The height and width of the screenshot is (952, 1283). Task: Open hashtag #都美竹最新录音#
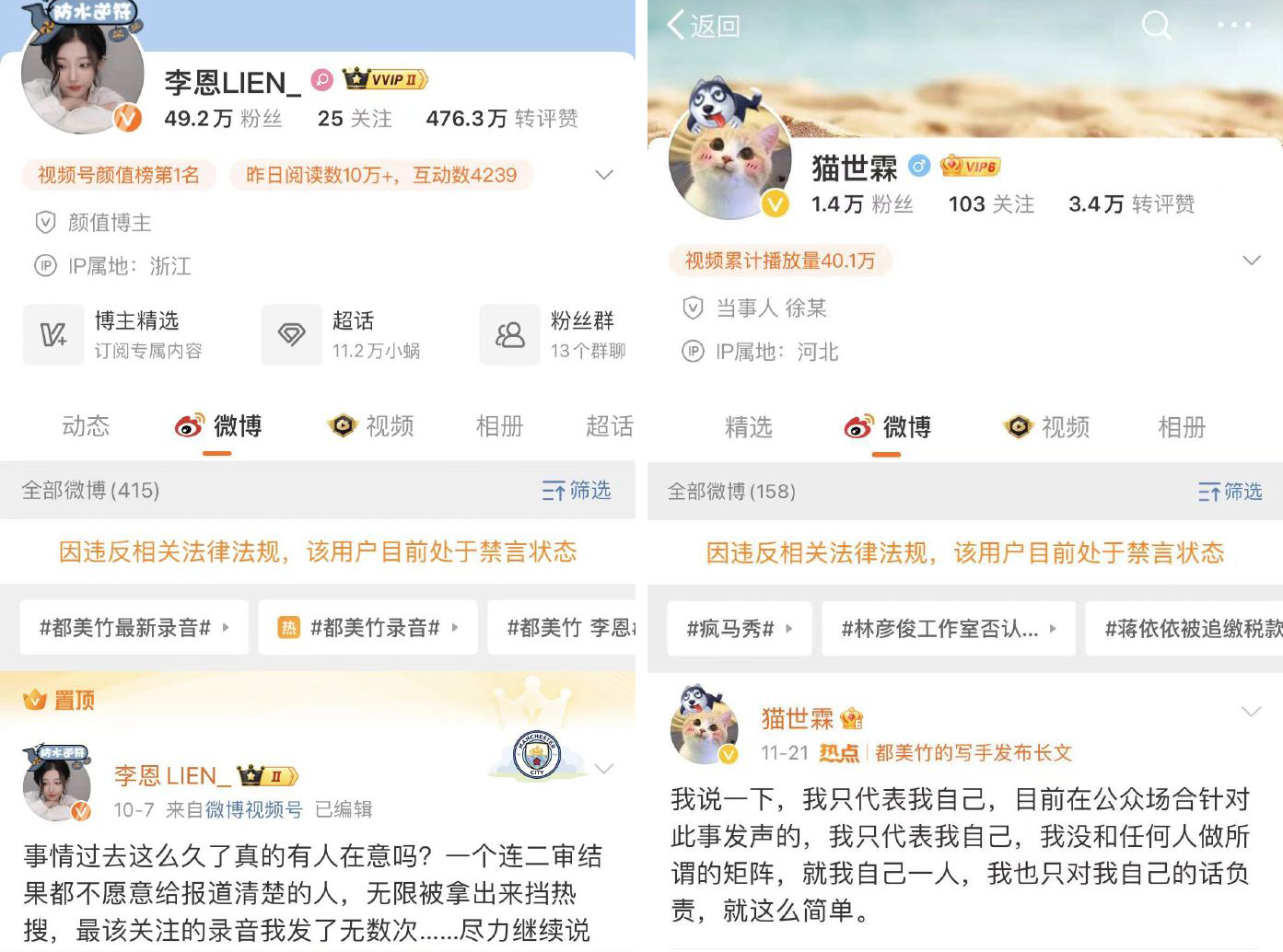click(134, 628)
